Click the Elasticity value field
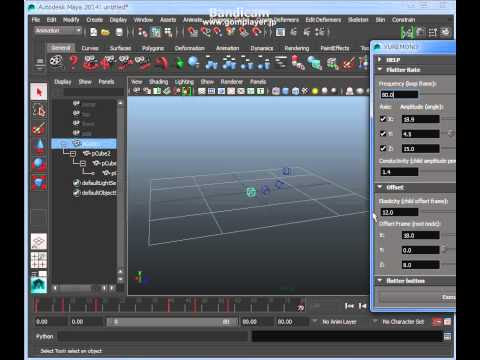The width and height of the screenshot is (480, 360). pos(399,212)
